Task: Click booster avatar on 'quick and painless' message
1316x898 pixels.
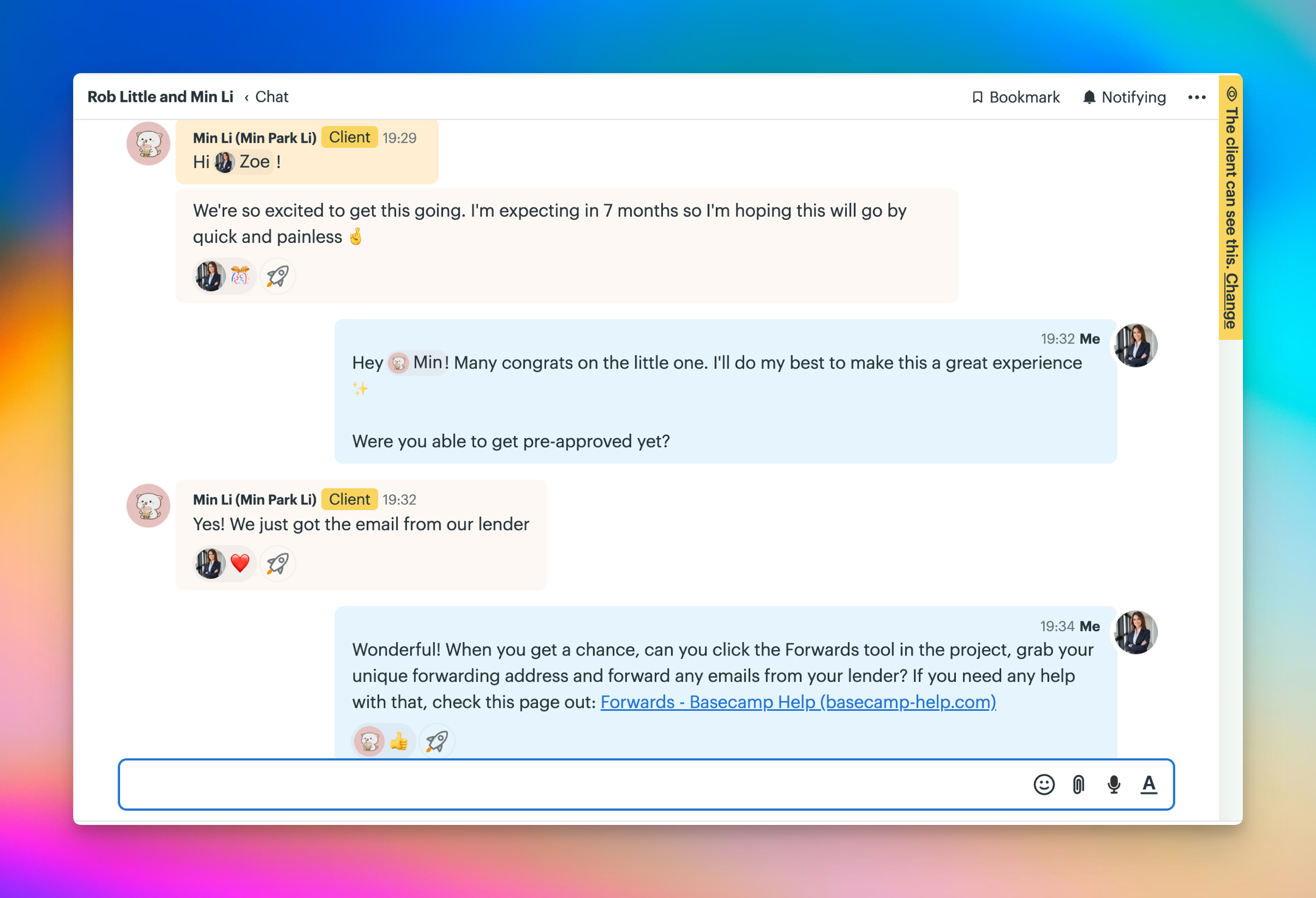Action: tap(210, 276)
